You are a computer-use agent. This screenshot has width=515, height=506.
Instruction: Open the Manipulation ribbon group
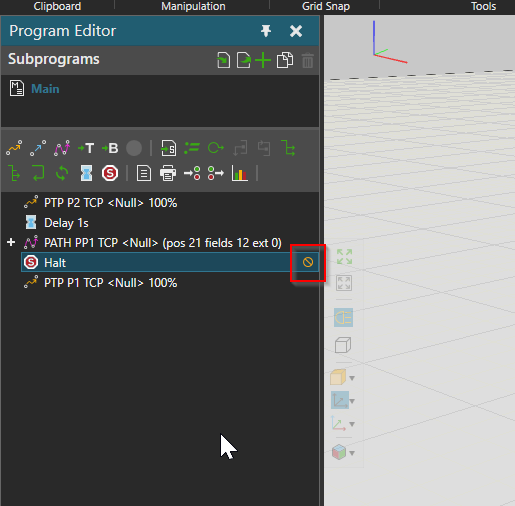click(193, 6)
